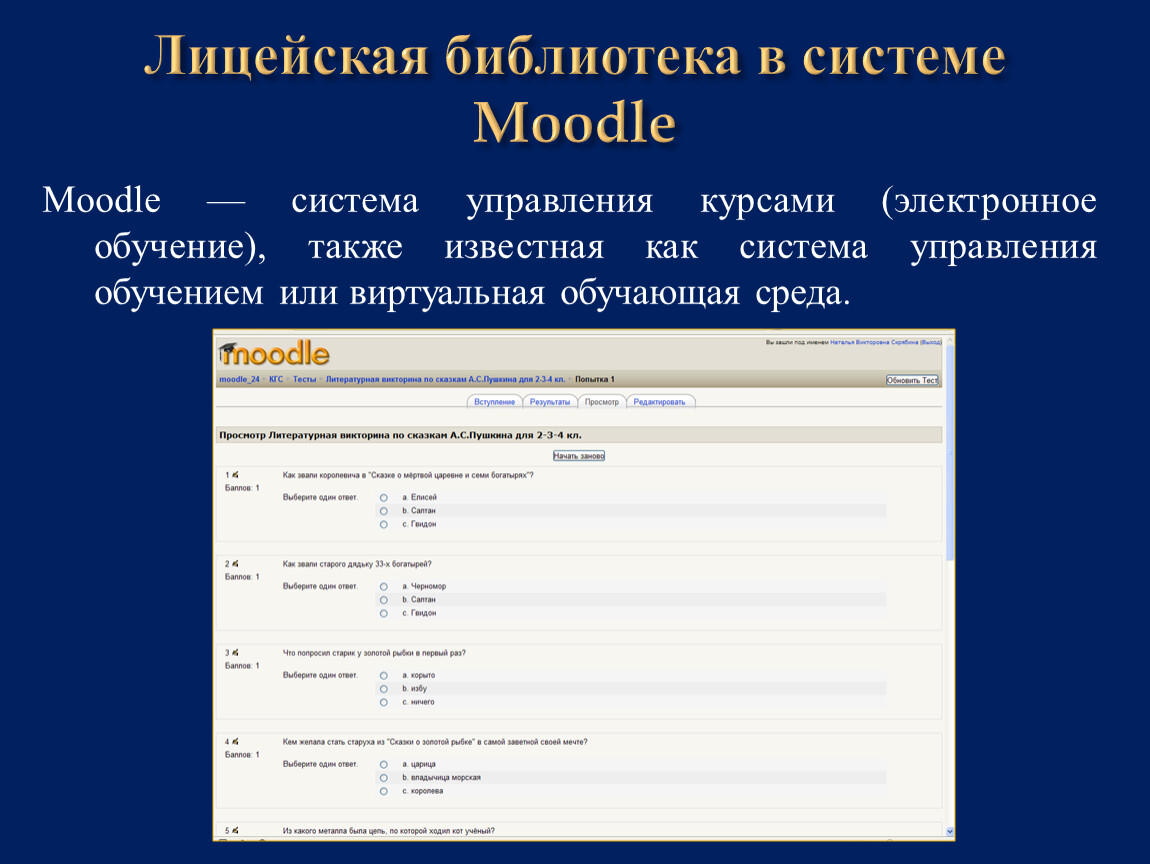Open the Редактировать tab
This screenshot has height=864, width=1150.
660,402
